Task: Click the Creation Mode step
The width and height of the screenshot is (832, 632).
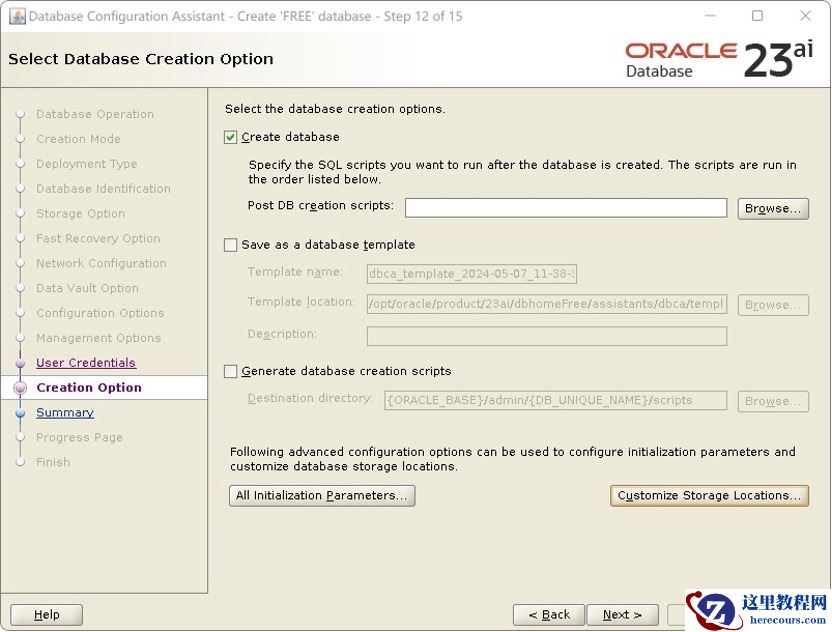Action: point(79,139)
